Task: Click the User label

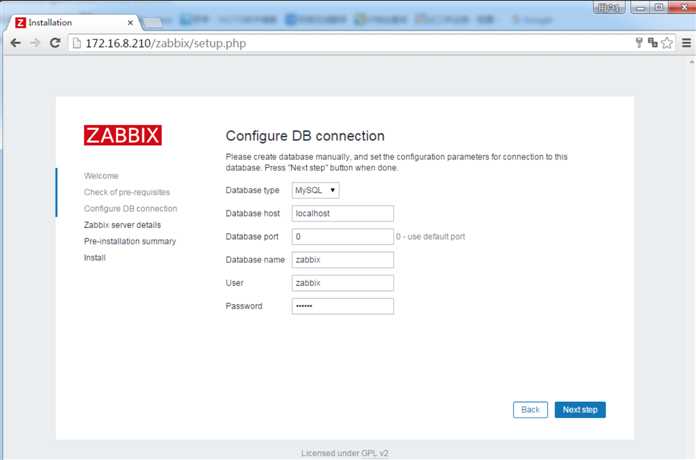Action: [x=234, y=283]
